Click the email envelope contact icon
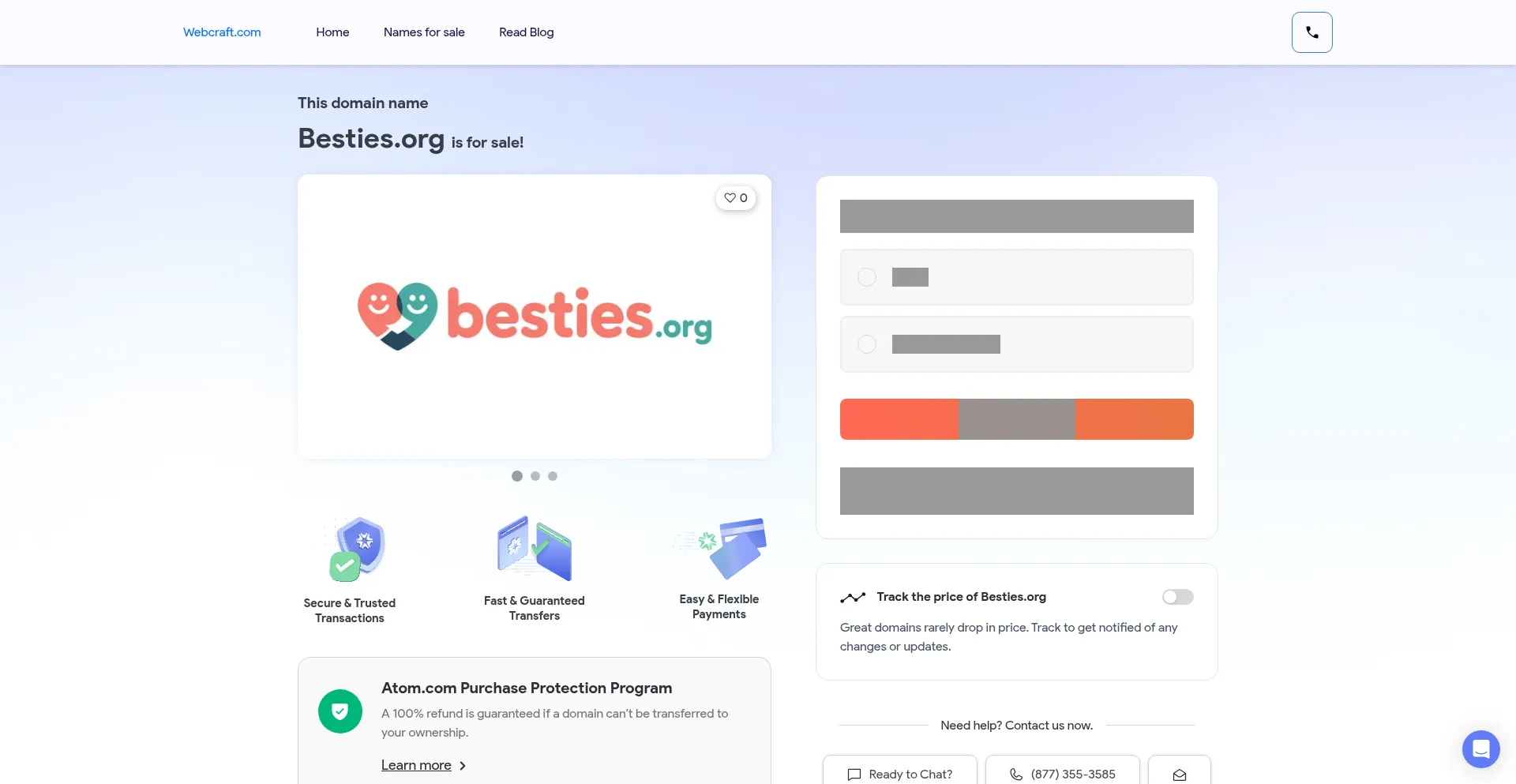 [1179, 775]
